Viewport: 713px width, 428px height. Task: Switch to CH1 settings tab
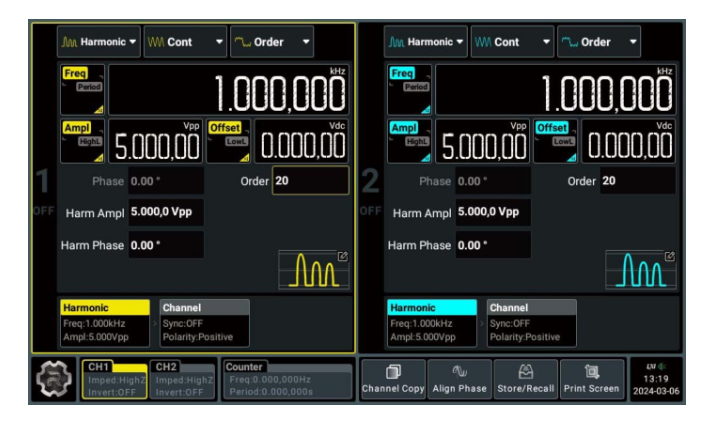(x=115, y=379)
